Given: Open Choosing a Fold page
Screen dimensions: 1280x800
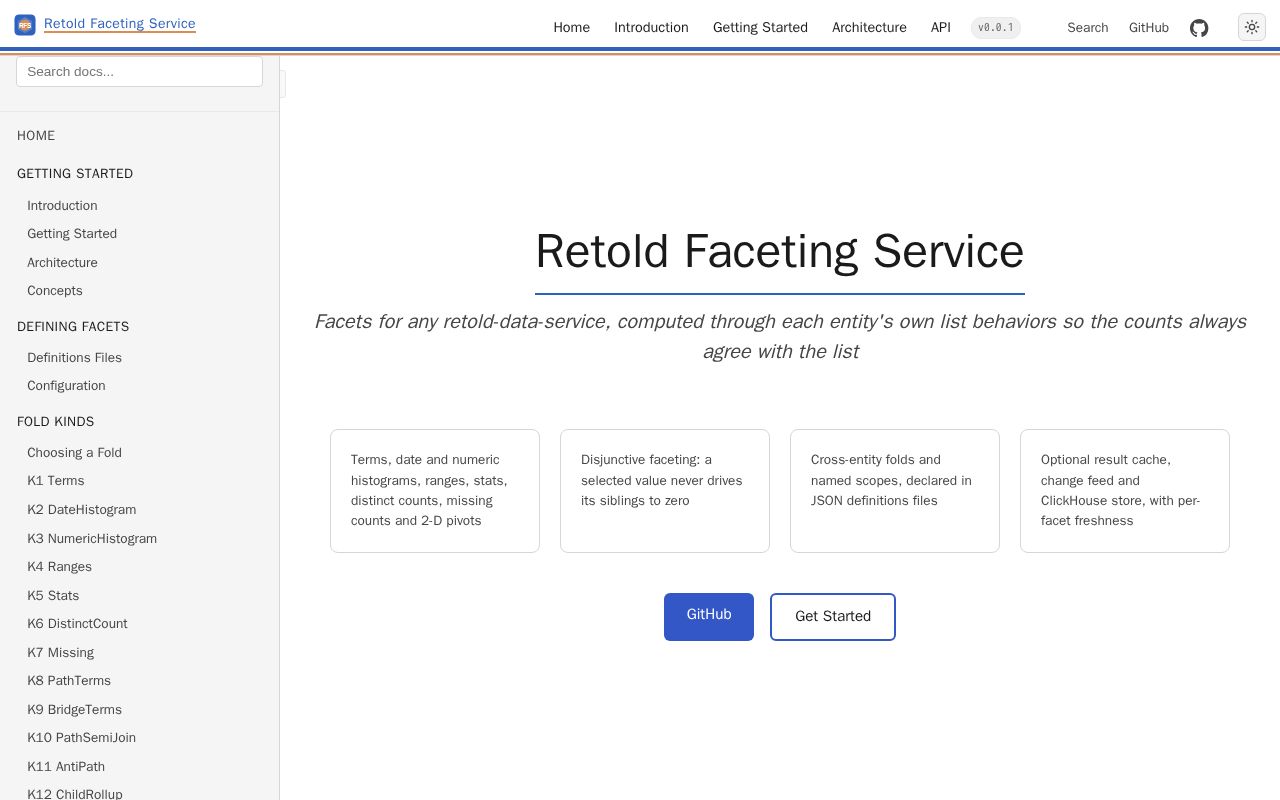Looking at the screenshot, I should [x=74, y=453].
